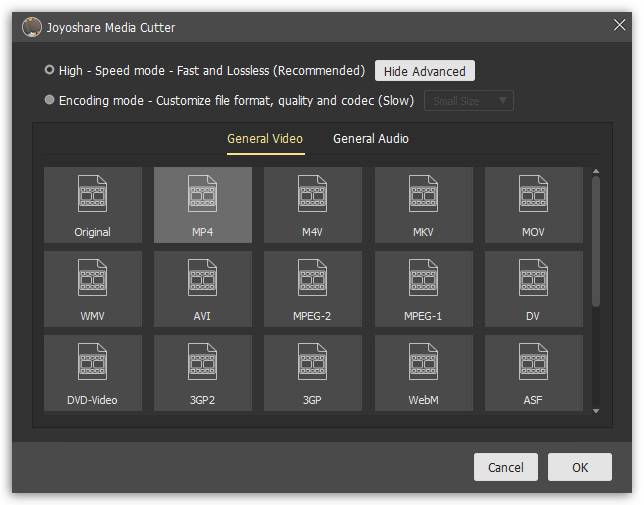This screenshot has height=505, width=644.
Task: Choose the MPEG-2 format tile
Action: (313, 289)
